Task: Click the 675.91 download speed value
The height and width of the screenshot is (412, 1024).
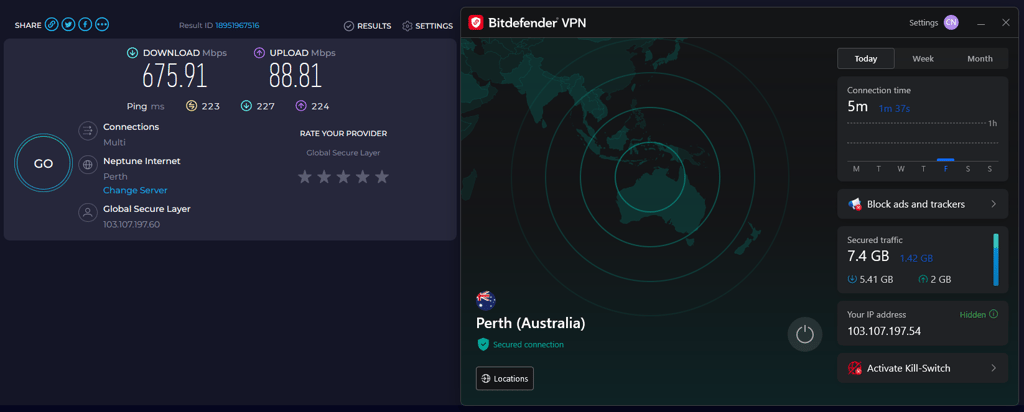Action: [175, 76]
